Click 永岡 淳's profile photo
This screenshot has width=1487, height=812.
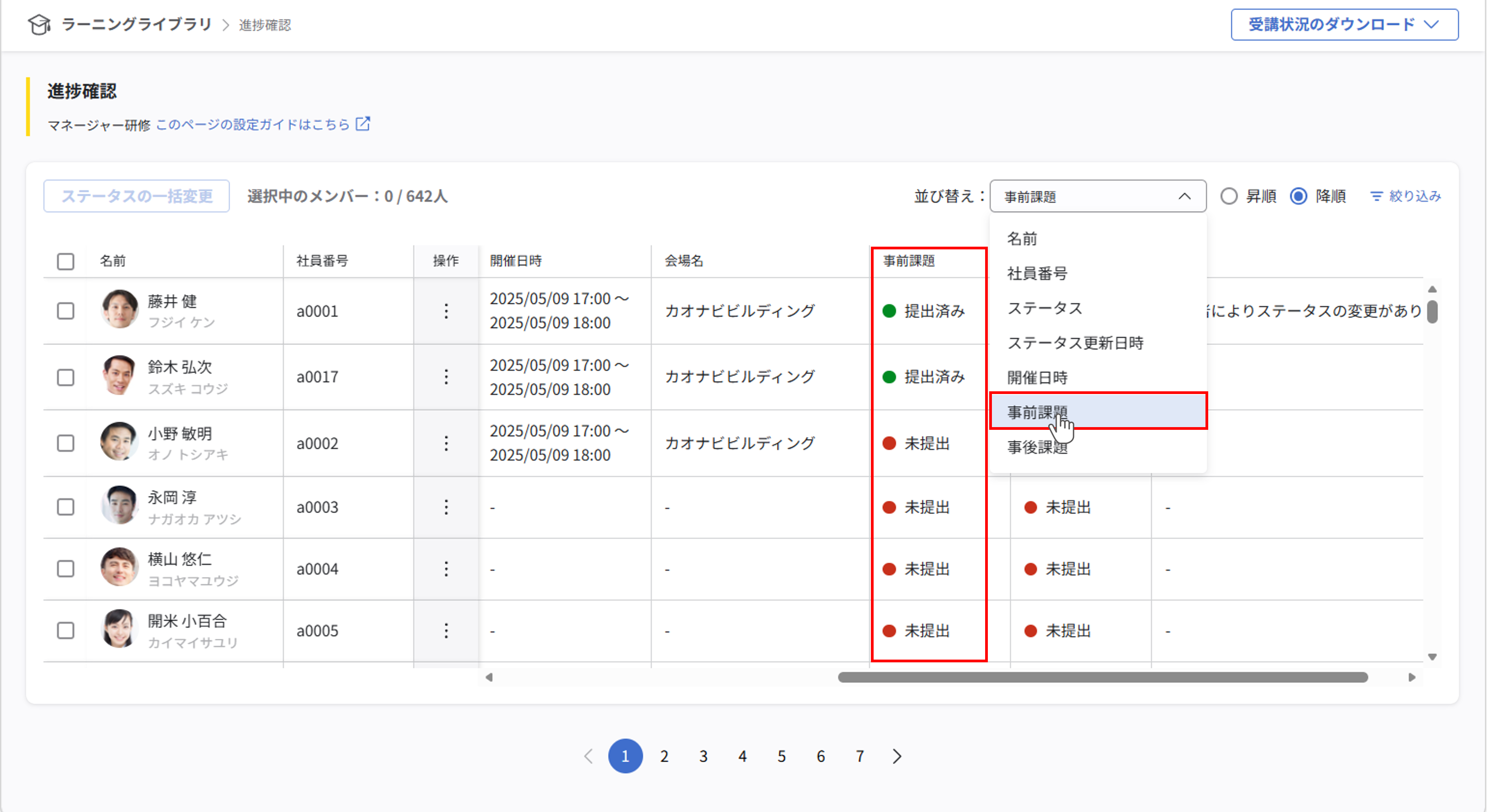(120, 505)
